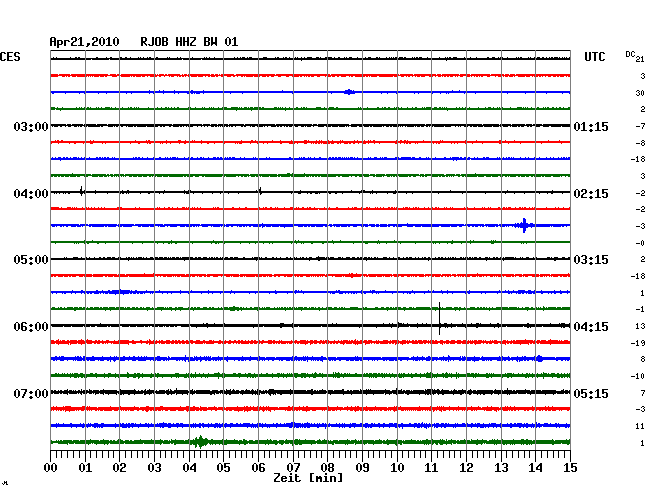Click the 01:15 UTC time label

[591, 126]
